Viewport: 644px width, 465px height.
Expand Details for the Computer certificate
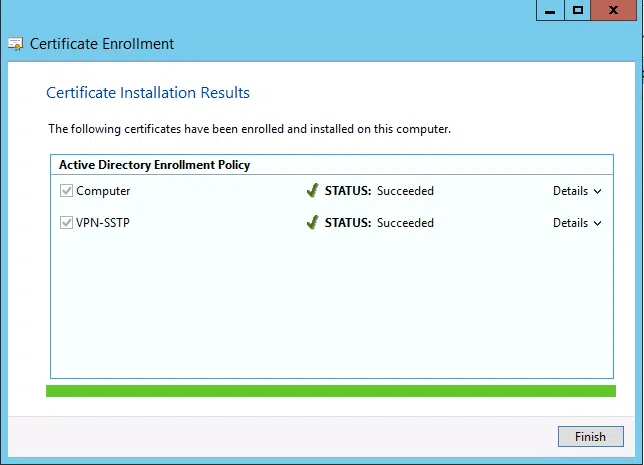tap(577, 191)
